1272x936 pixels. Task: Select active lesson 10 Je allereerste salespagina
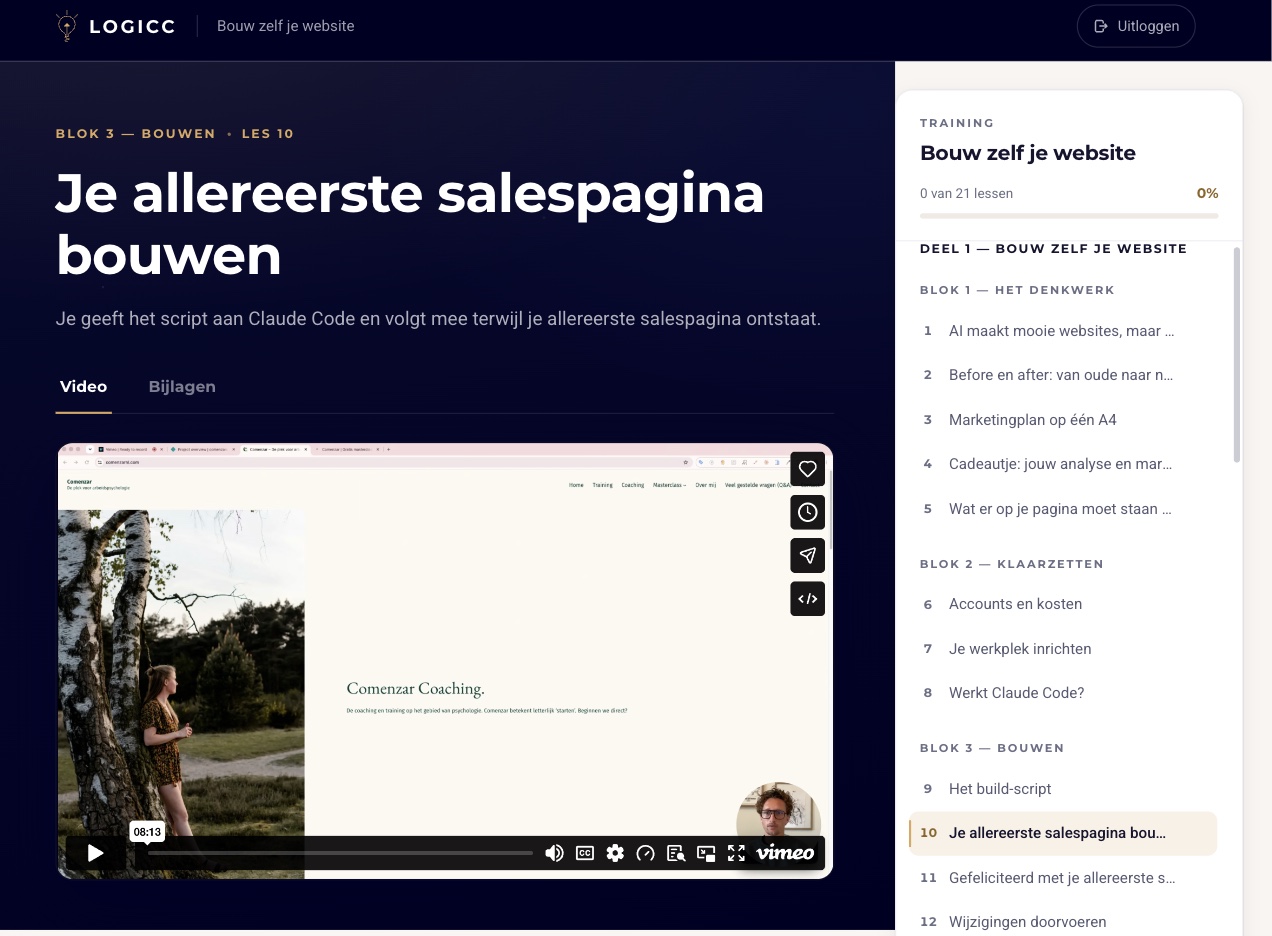coord(1063,833)
